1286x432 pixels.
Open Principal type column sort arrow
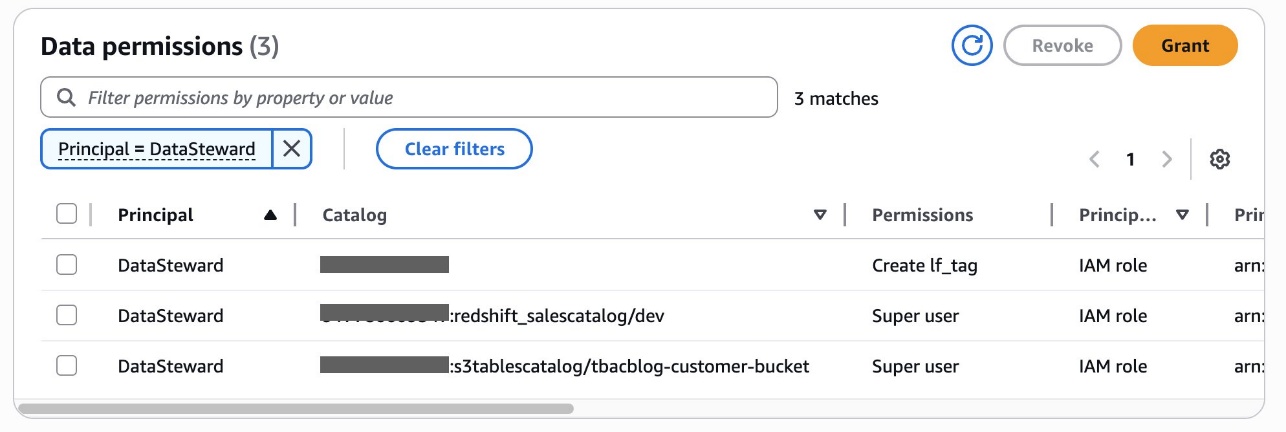[x=1183, y=215]
